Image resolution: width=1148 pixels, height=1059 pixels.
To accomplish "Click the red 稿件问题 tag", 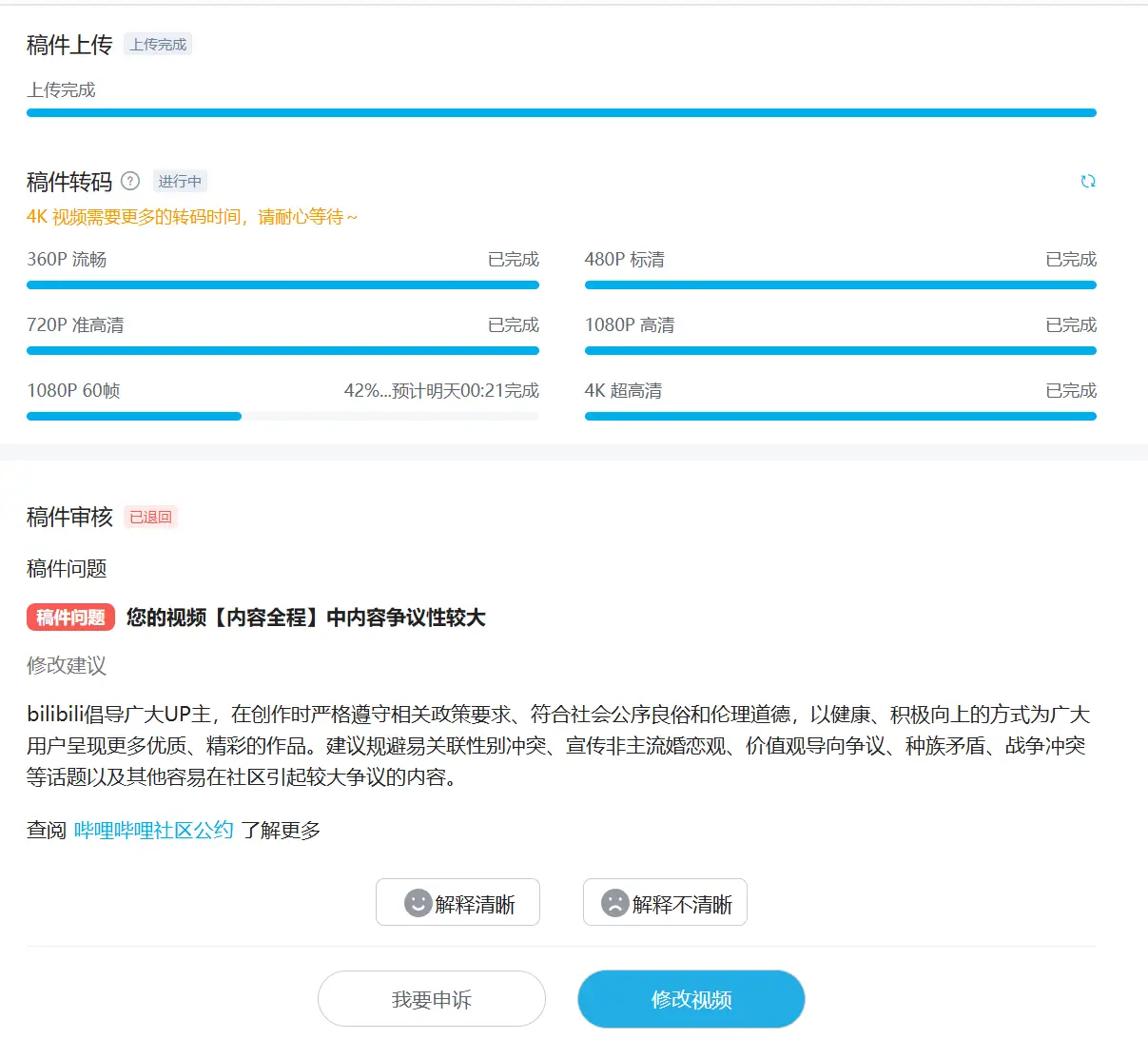I will [70, 618].
